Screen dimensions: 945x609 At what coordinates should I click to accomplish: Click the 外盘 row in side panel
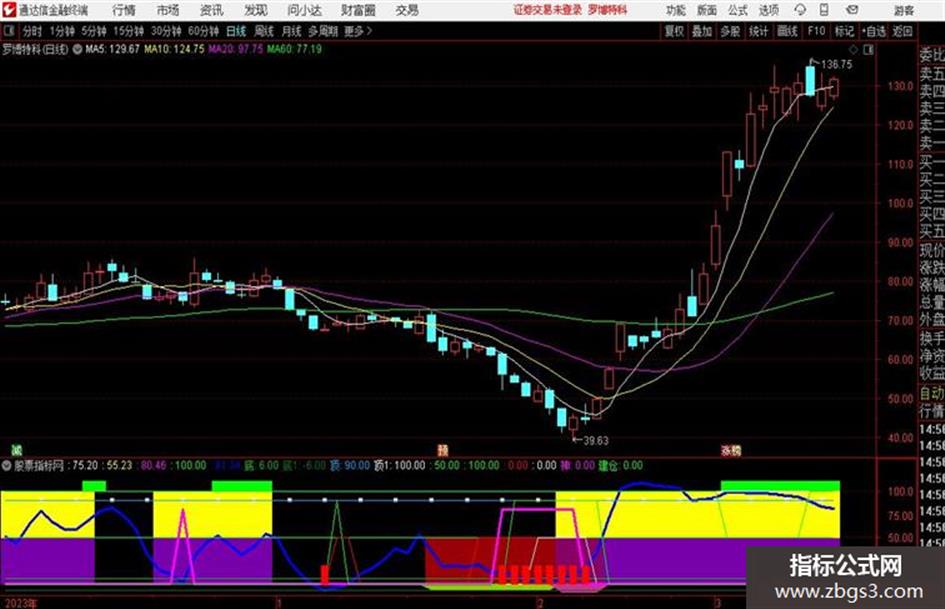(x=932, y=320)
